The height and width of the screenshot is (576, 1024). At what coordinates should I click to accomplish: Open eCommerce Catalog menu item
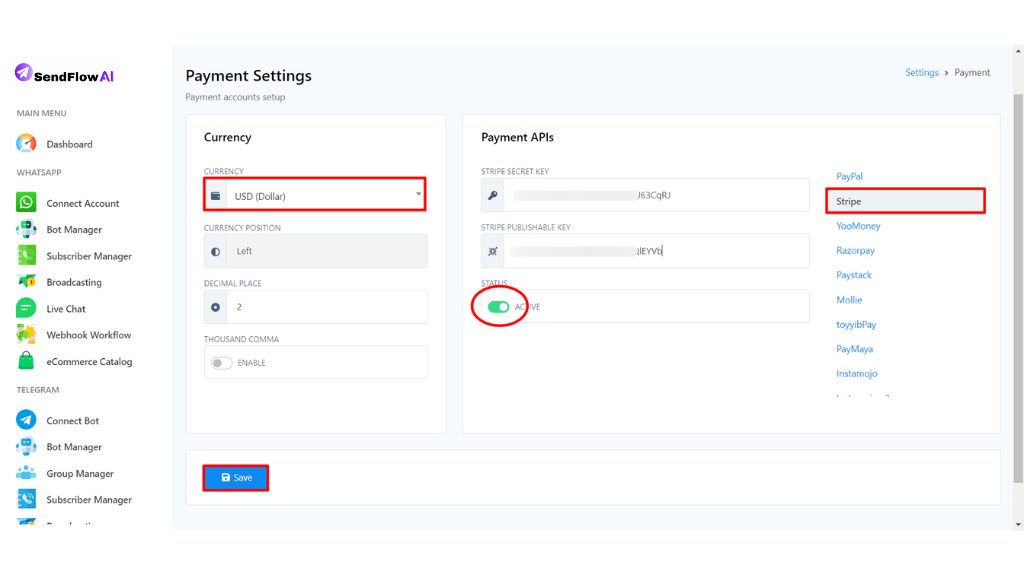89,362
